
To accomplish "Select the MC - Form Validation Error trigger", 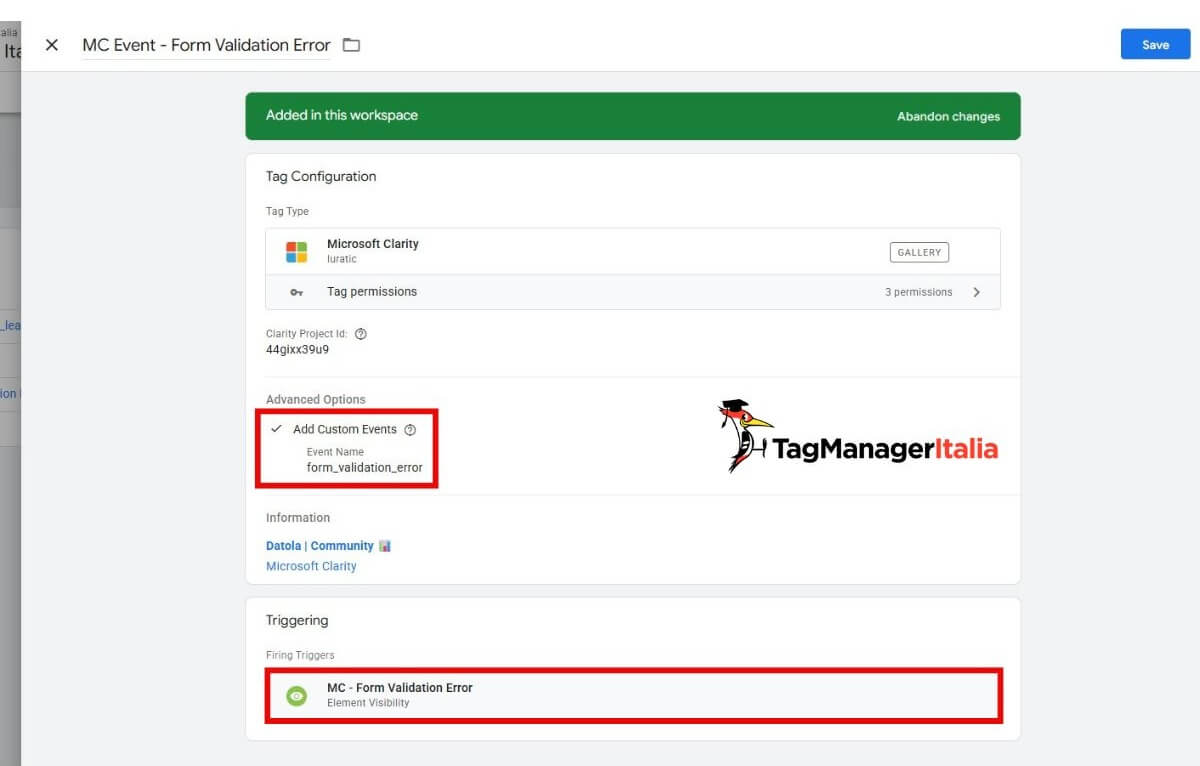I will point(400,687).
